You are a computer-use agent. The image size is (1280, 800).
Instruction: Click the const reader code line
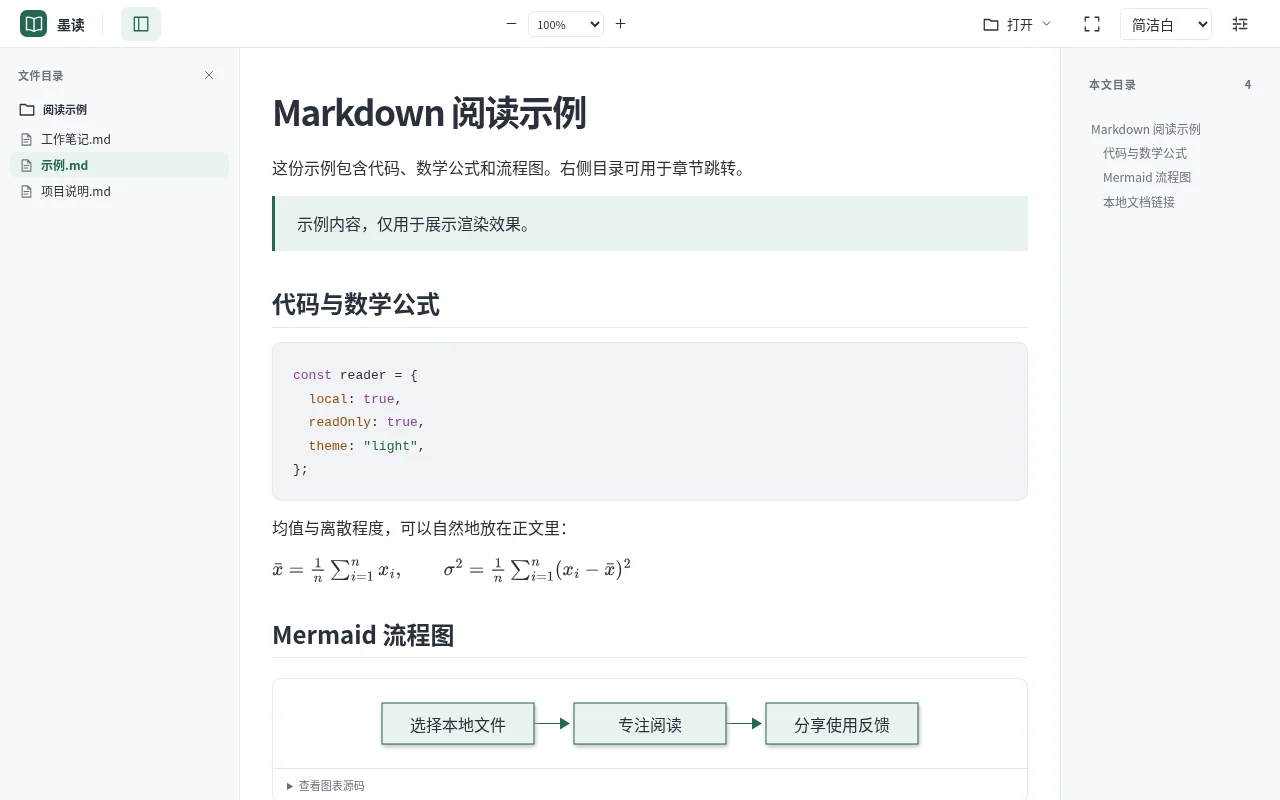[355, 375]
